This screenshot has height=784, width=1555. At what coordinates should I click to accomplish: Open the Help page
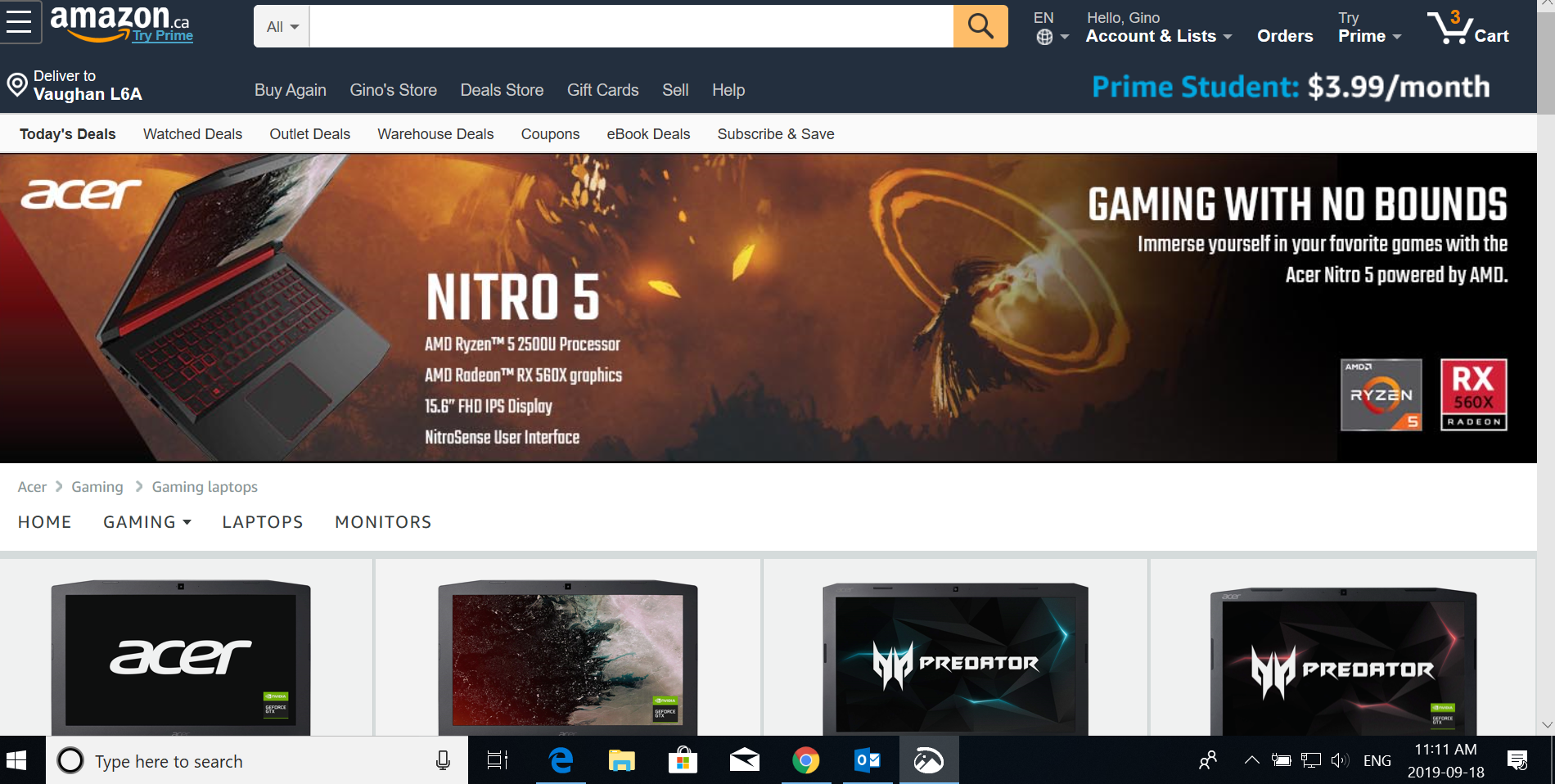tap(728, 90)
